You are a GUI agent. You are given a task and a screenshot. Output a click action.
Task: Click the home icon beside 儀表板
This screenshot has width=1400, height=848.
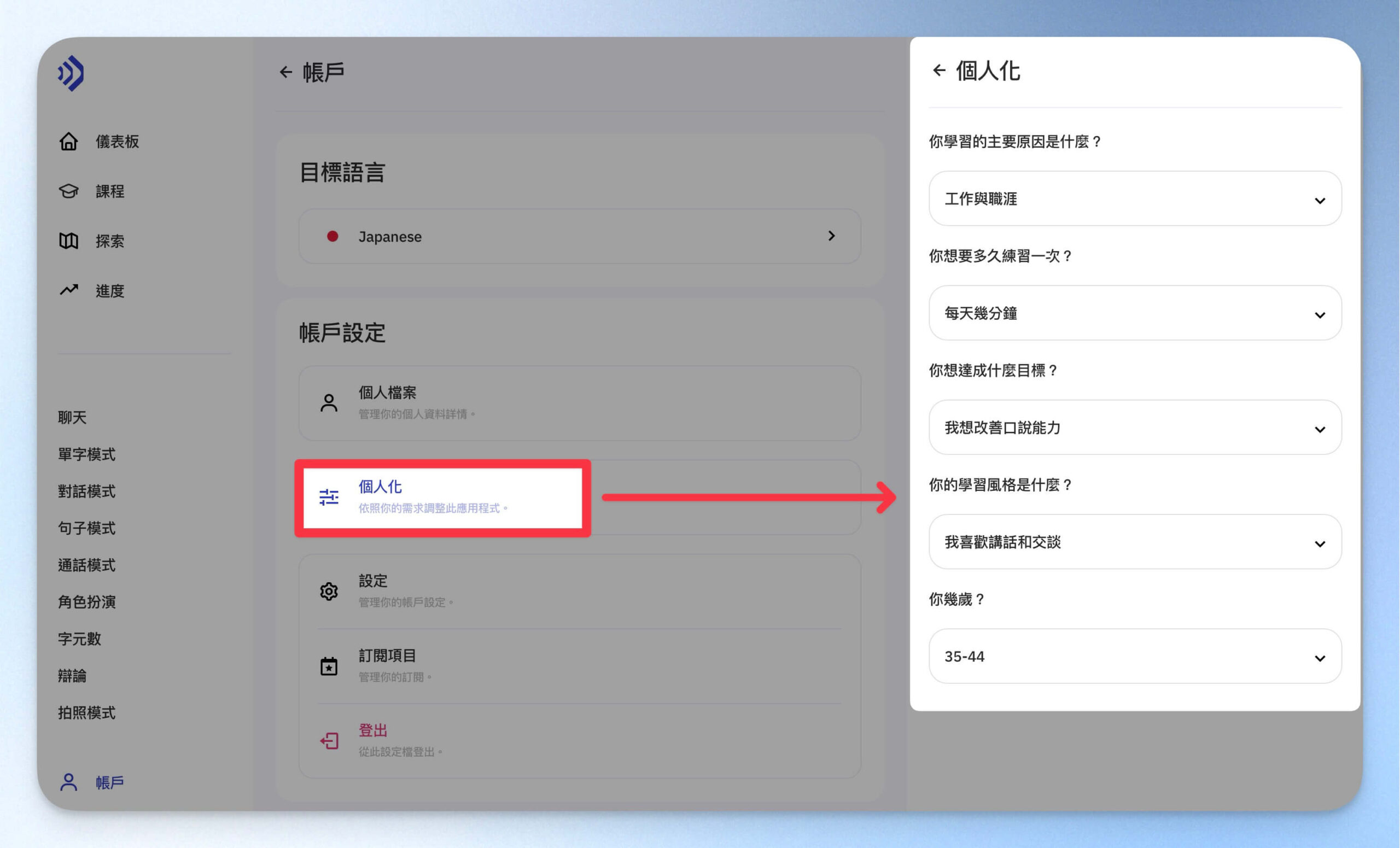tap(69, 141)
